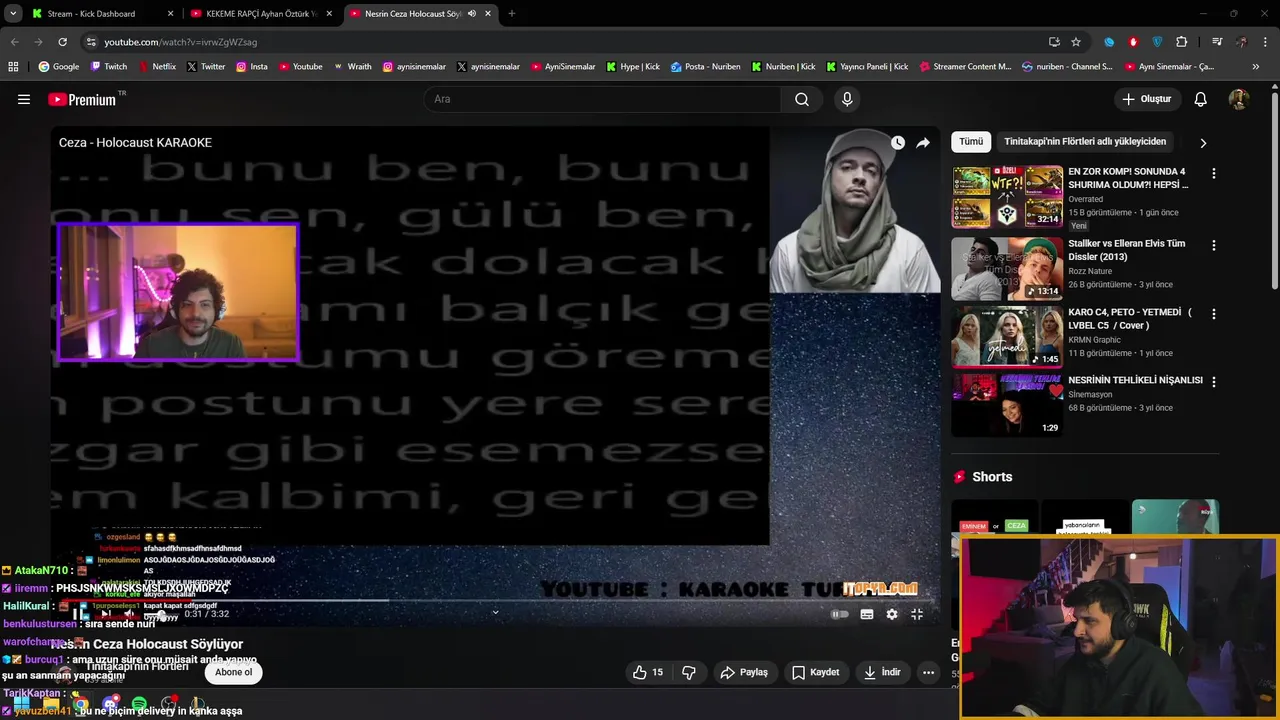
Task: Select the Tümü filter chip
Action: 971,142
